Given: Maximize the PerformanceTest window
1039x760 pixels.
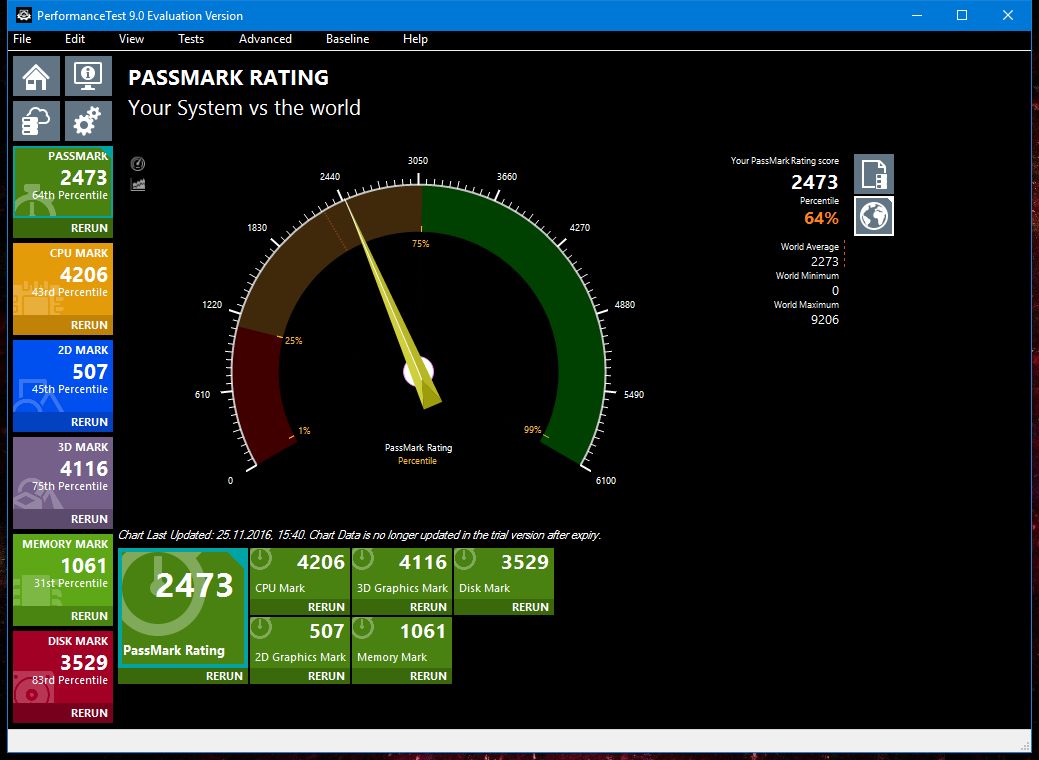Looking at the screenshot, I should click(x=961, y=15).
